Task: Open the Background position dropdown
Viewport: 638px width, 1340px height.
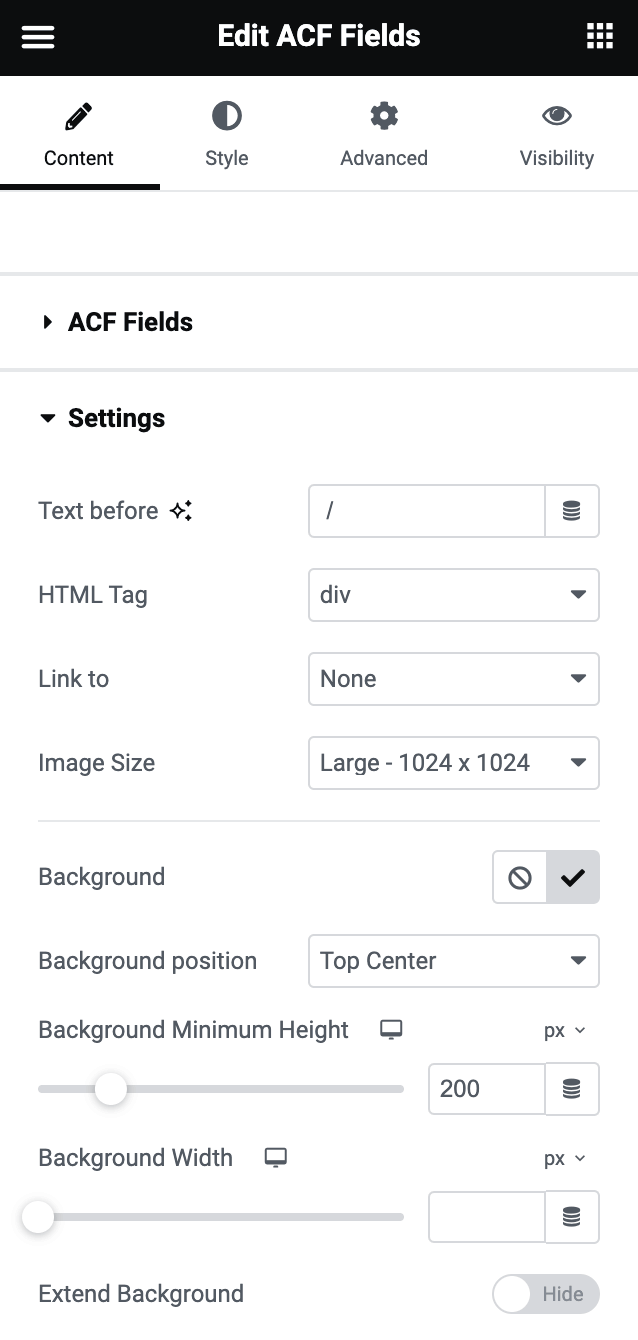Action: [453, 961]
